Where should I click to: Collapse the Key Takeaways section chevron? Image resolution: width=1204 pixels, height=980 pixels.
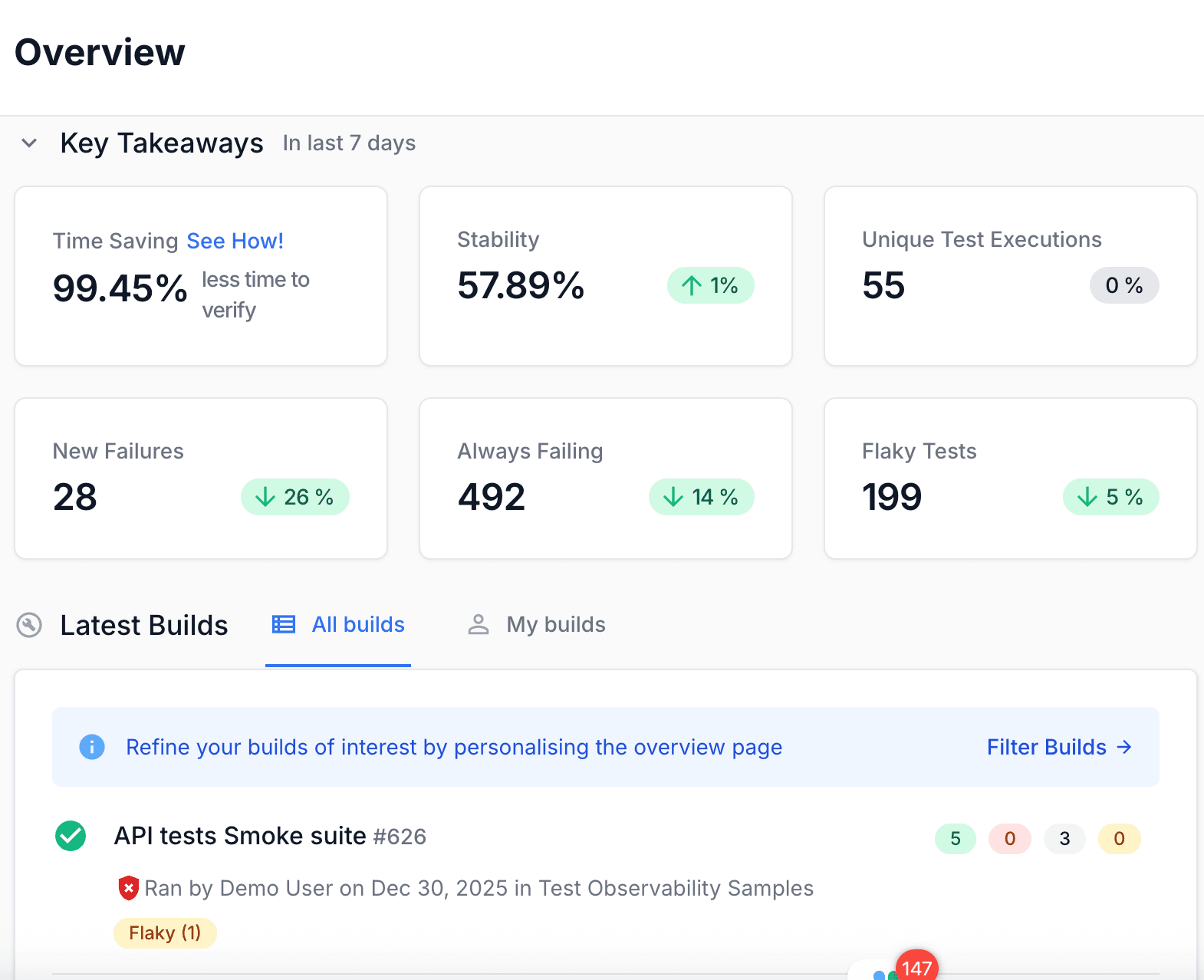click(x=29, y=143)
